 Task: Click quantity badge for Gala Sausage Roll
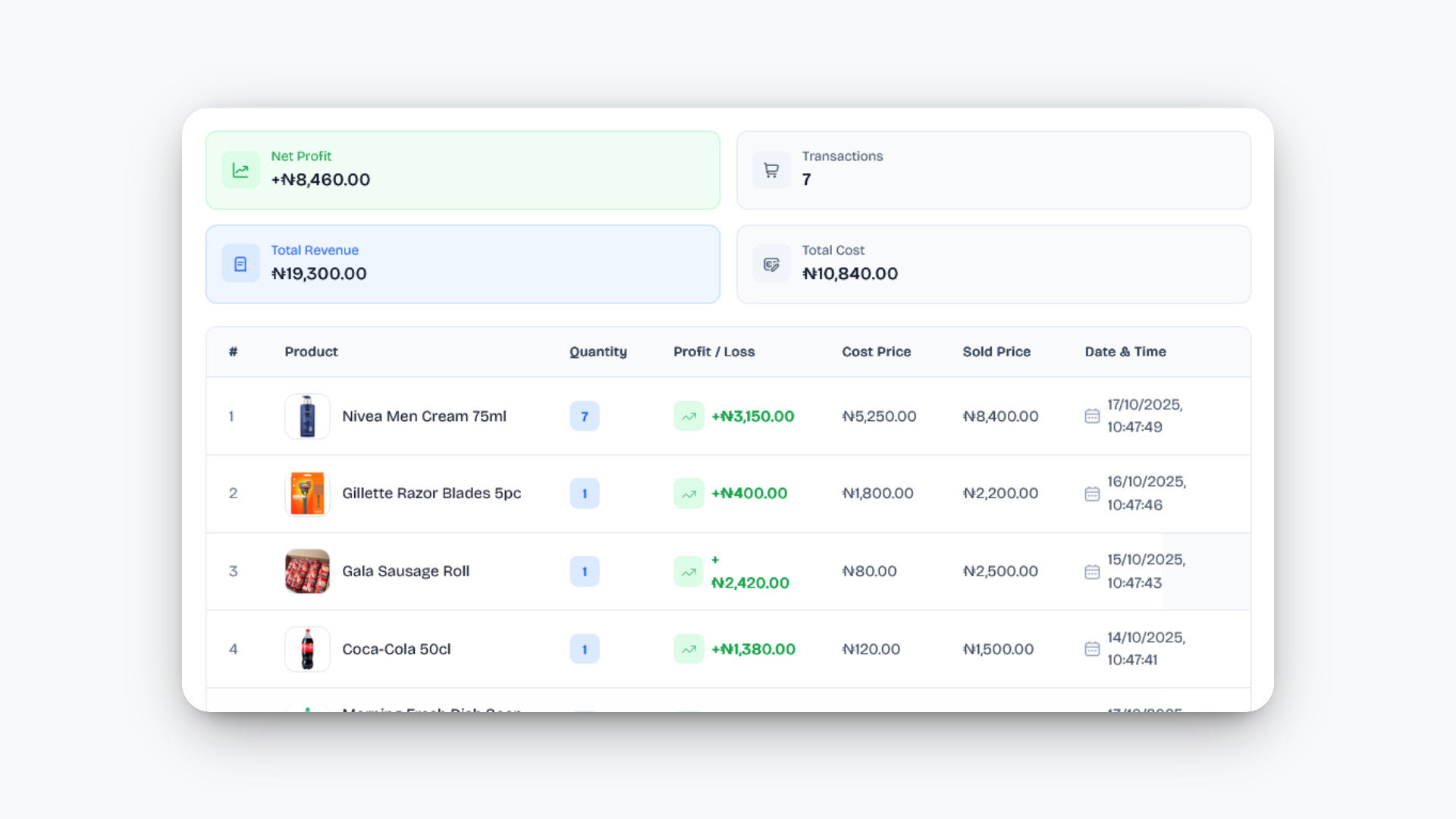coord(585,572)
